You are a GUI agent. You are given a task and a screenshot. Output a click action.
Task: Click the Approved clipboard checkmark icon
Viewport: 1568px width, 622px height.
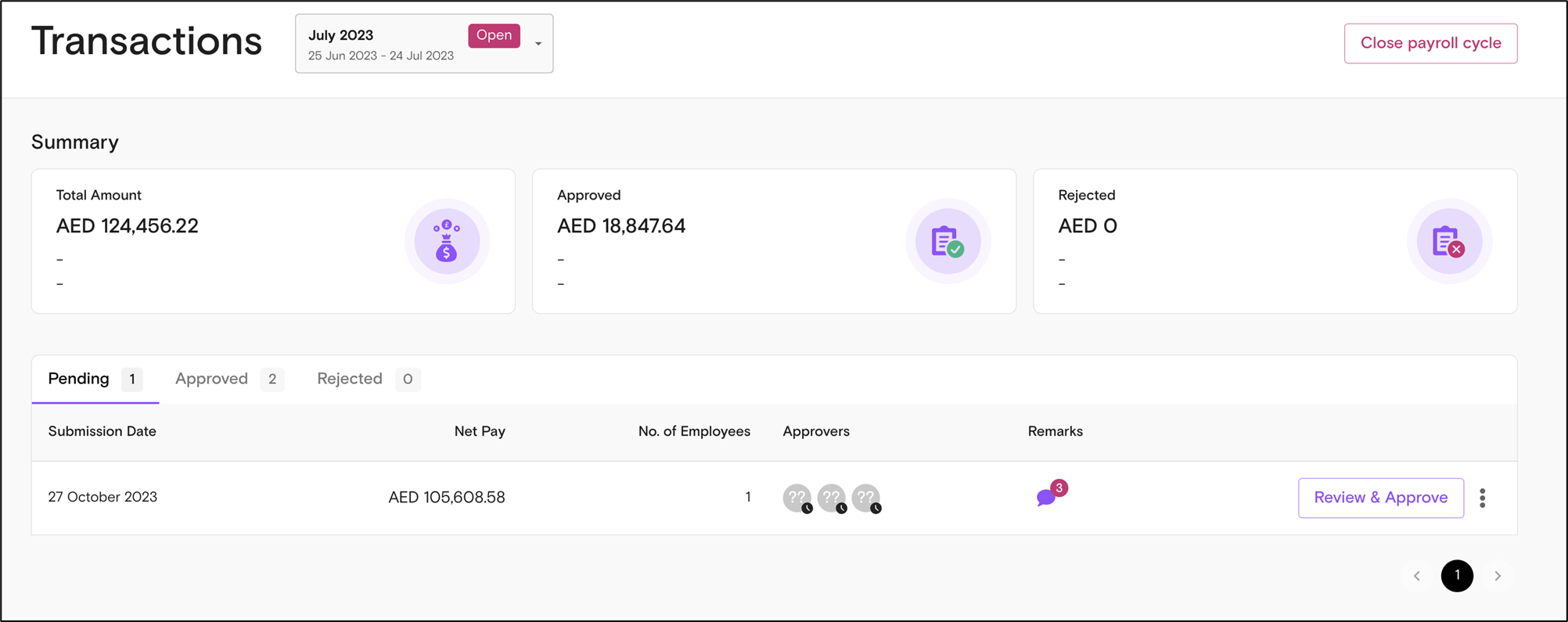coord(948,241)
